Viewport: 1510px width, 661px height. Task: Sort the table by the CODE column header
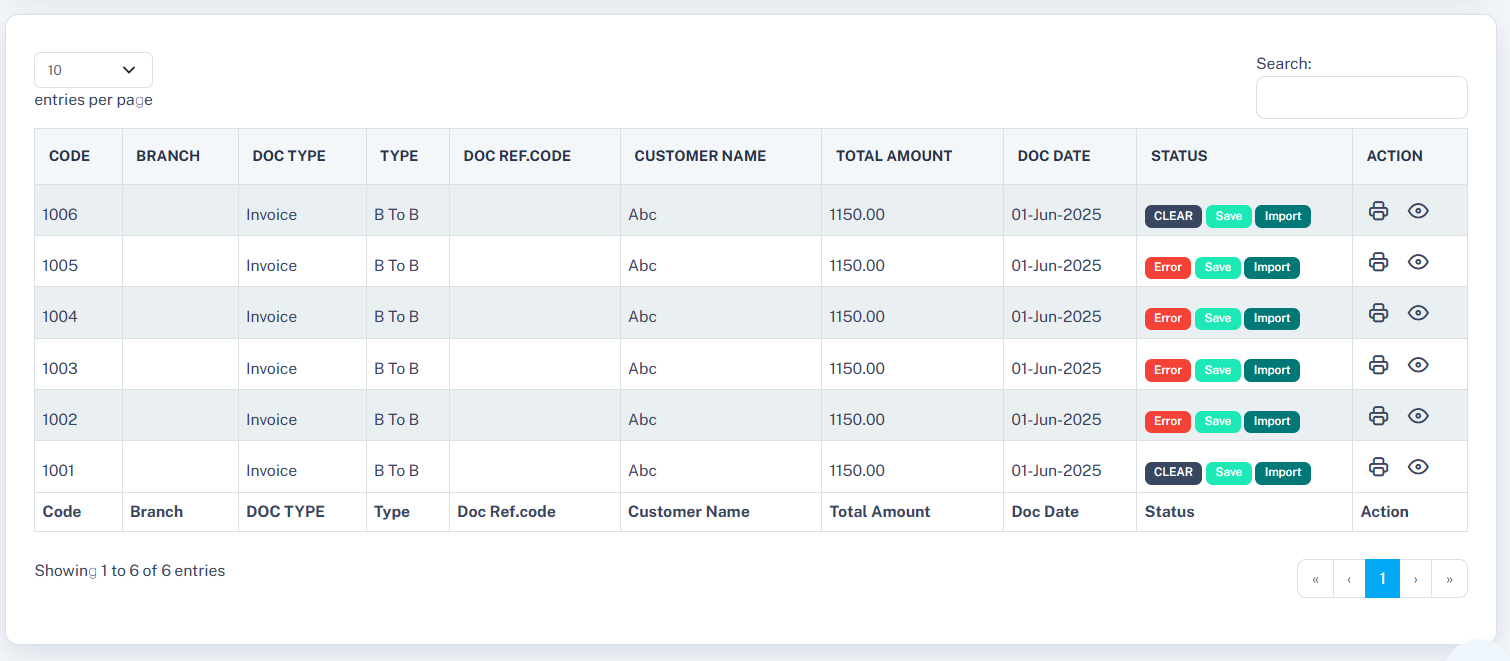(x=70, y=156)
